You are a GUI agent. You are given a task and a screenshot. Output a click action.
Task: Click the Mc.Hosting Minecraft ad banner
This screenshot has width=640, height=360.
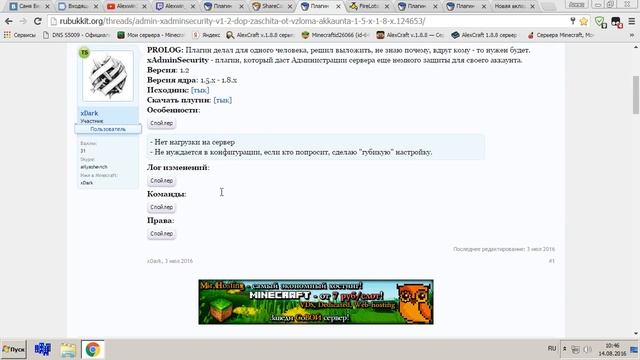coord(316,302)
